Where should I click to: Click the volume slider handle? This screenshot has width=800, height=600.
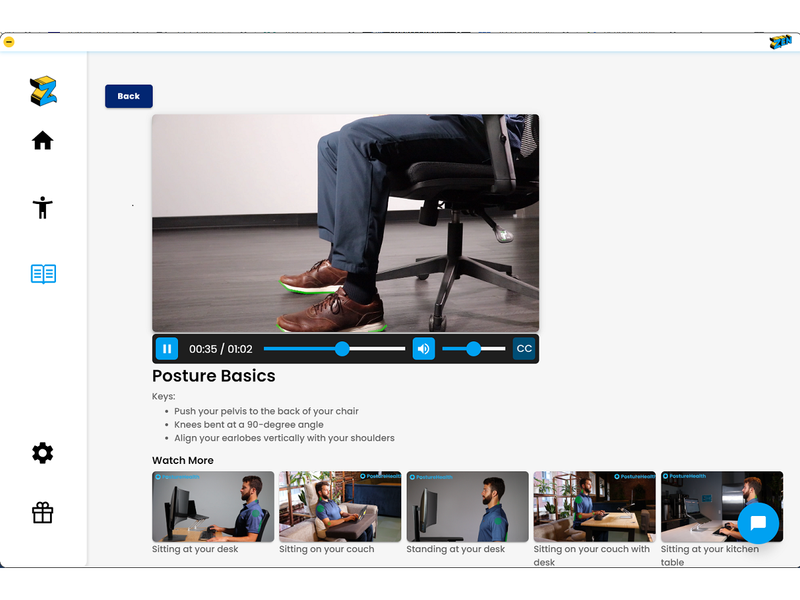473,349
